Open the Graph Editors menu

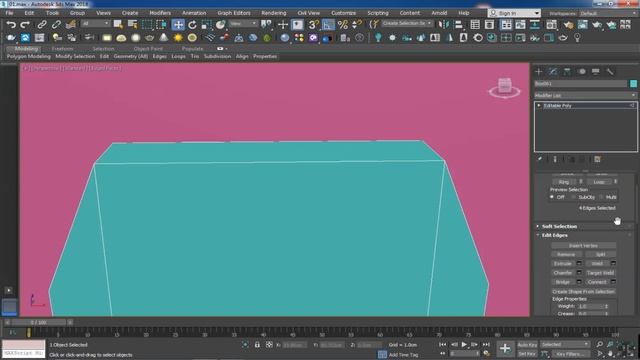(233, 13)
